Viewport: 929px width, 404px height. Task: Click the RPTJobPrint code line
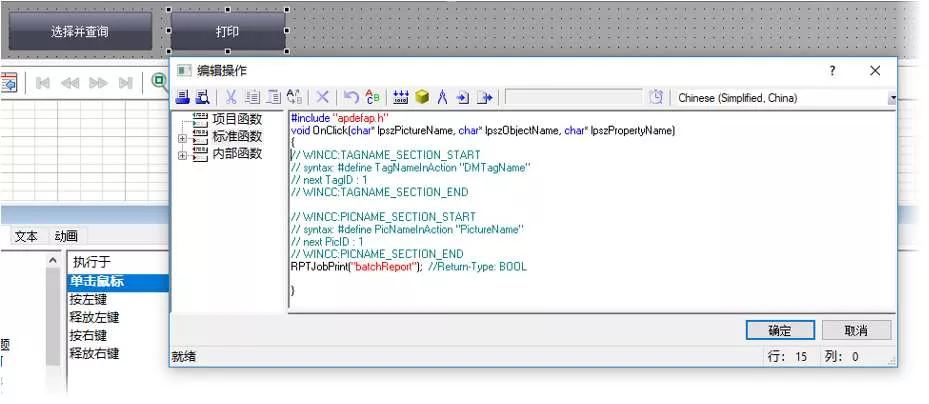coord(408,267)
